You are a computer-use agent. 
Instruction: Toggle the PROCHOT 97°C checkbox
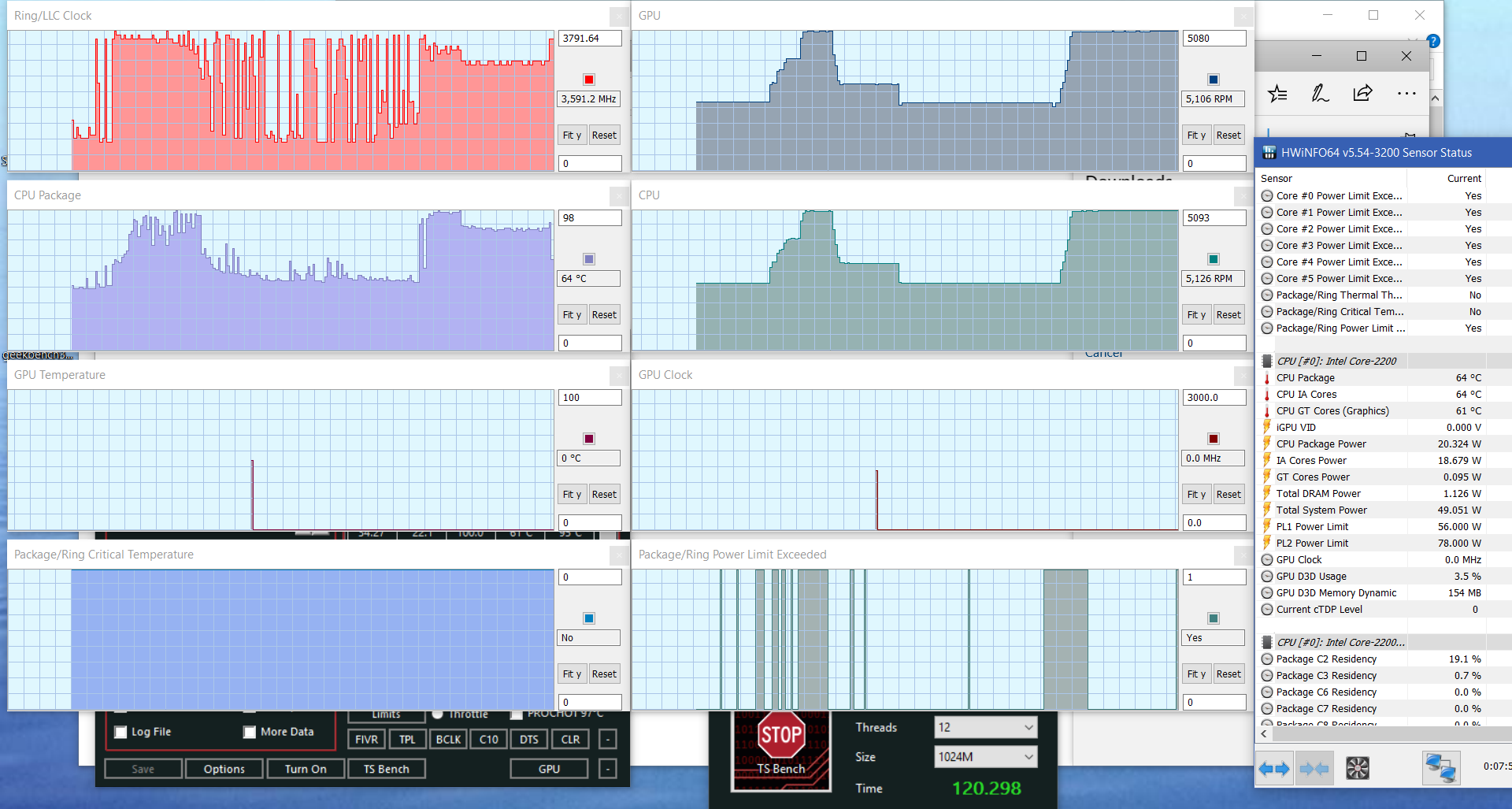516,714
